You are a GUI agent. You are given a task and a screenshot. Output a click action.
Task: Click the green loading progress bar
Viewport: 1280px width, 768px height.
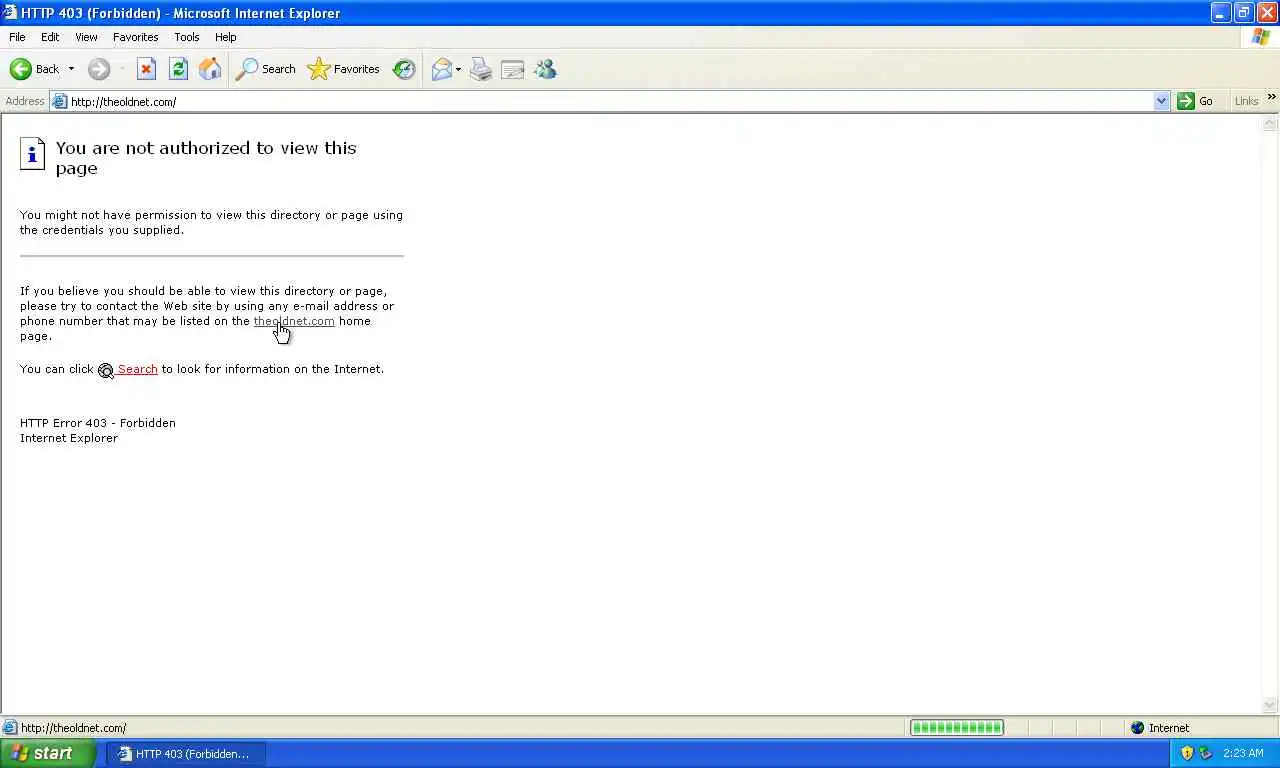[x=957, y=728]
